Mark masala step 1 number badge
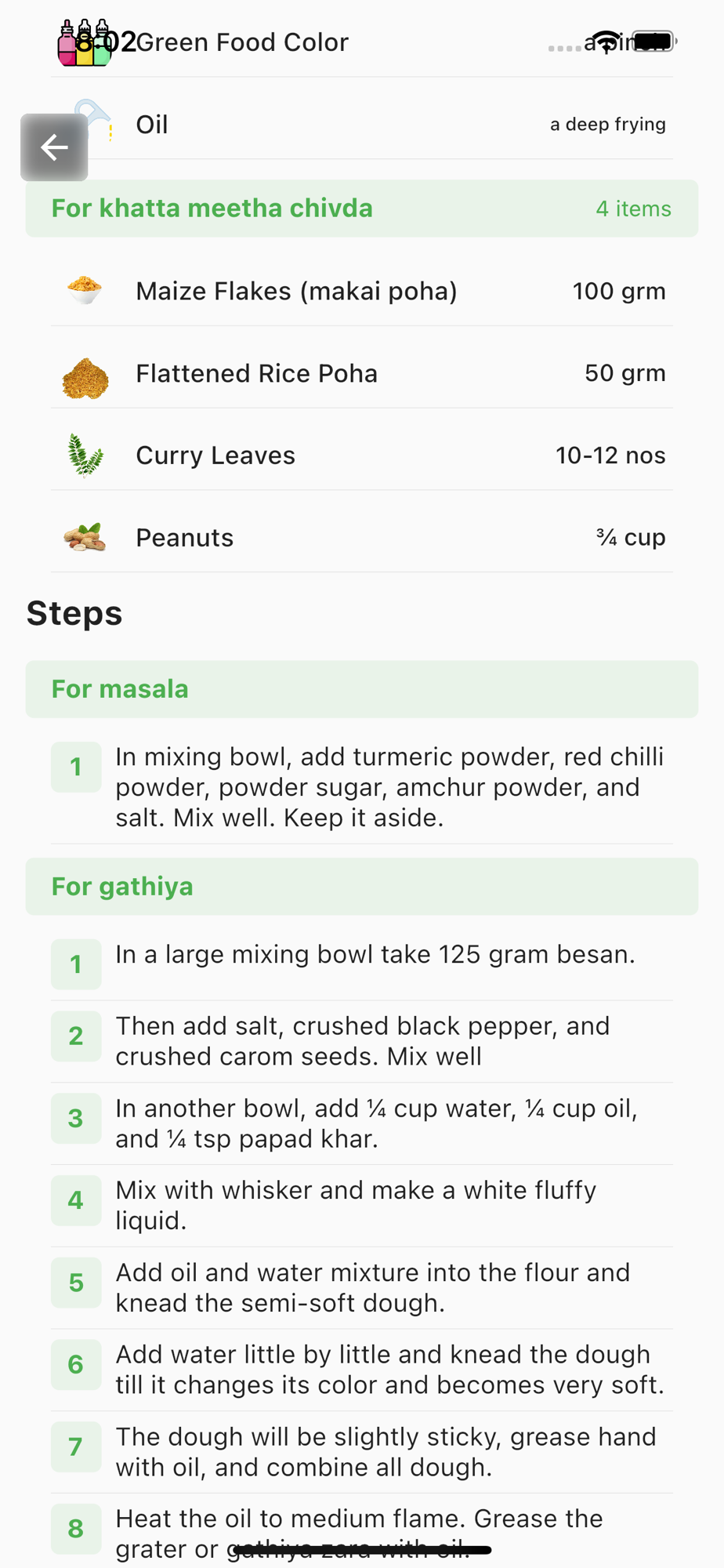This screenshot has height=1568, width=724. click(76, 767)
